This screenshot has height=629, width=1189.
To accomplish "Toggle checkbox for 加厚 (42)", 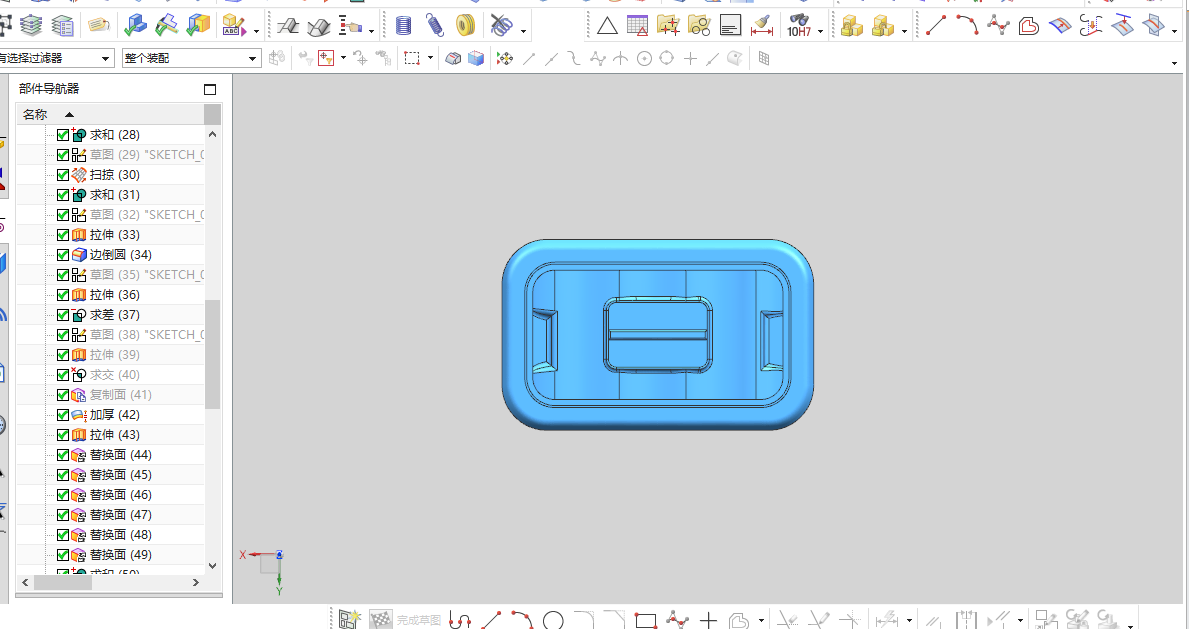I will pyautogui.click(x=63, y=415).
